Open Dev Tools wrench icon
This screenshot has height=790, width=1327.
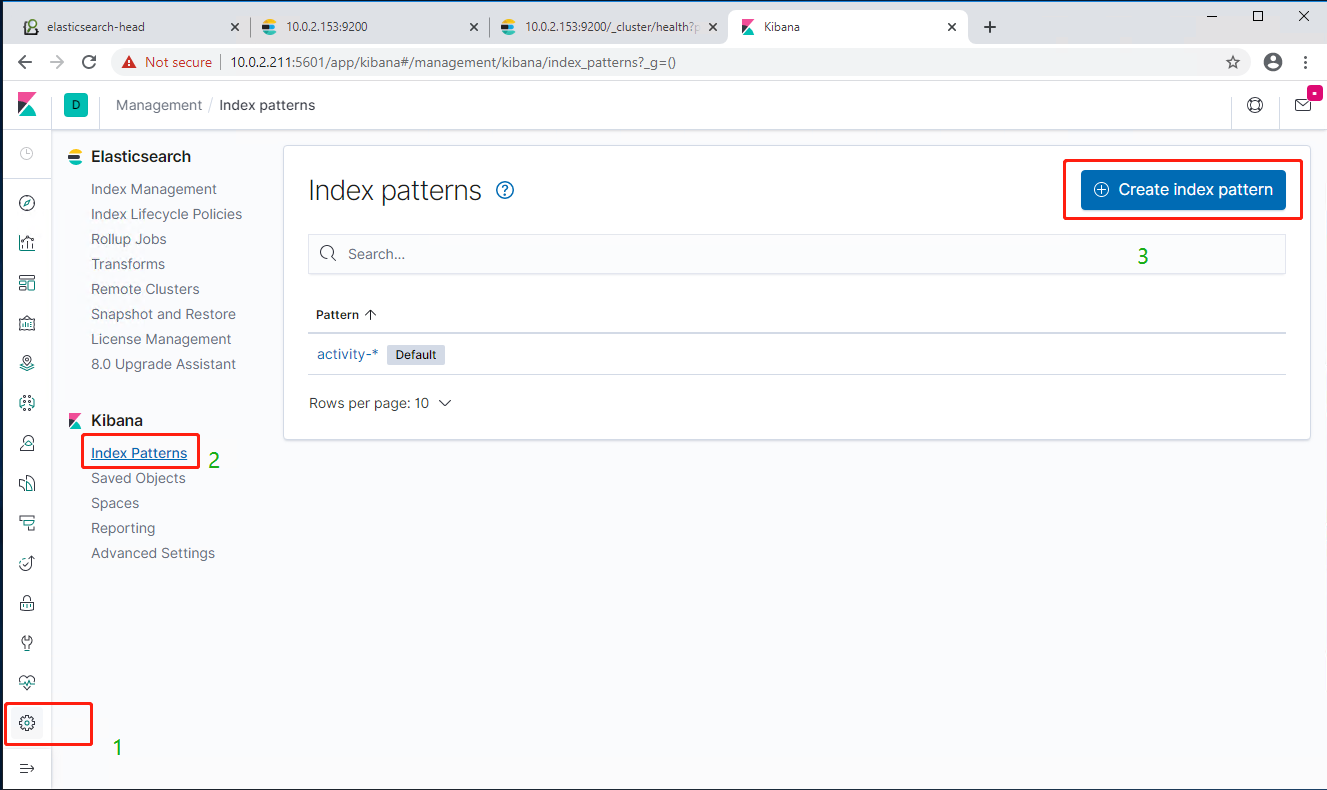point(27,643)
